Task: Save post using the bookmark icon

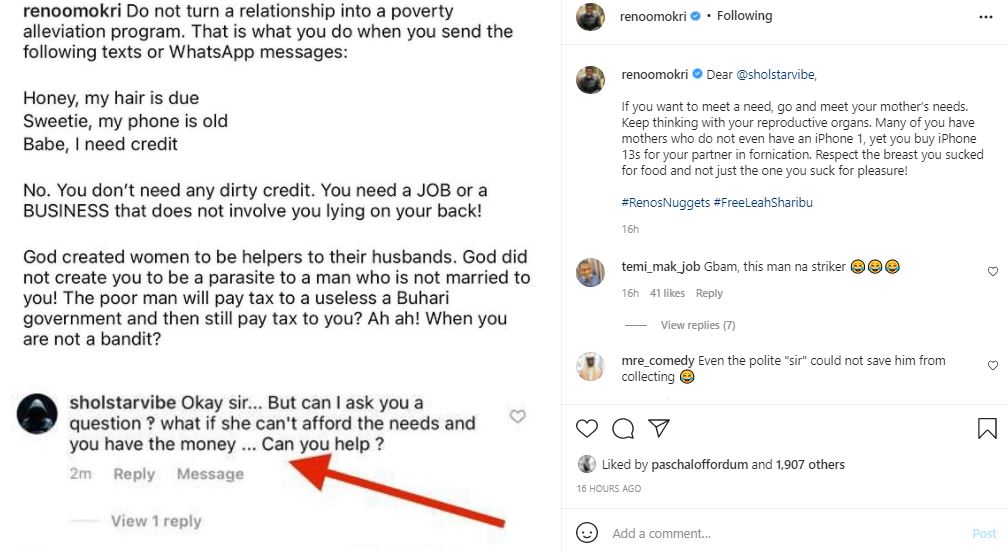Action: point(986,429)
